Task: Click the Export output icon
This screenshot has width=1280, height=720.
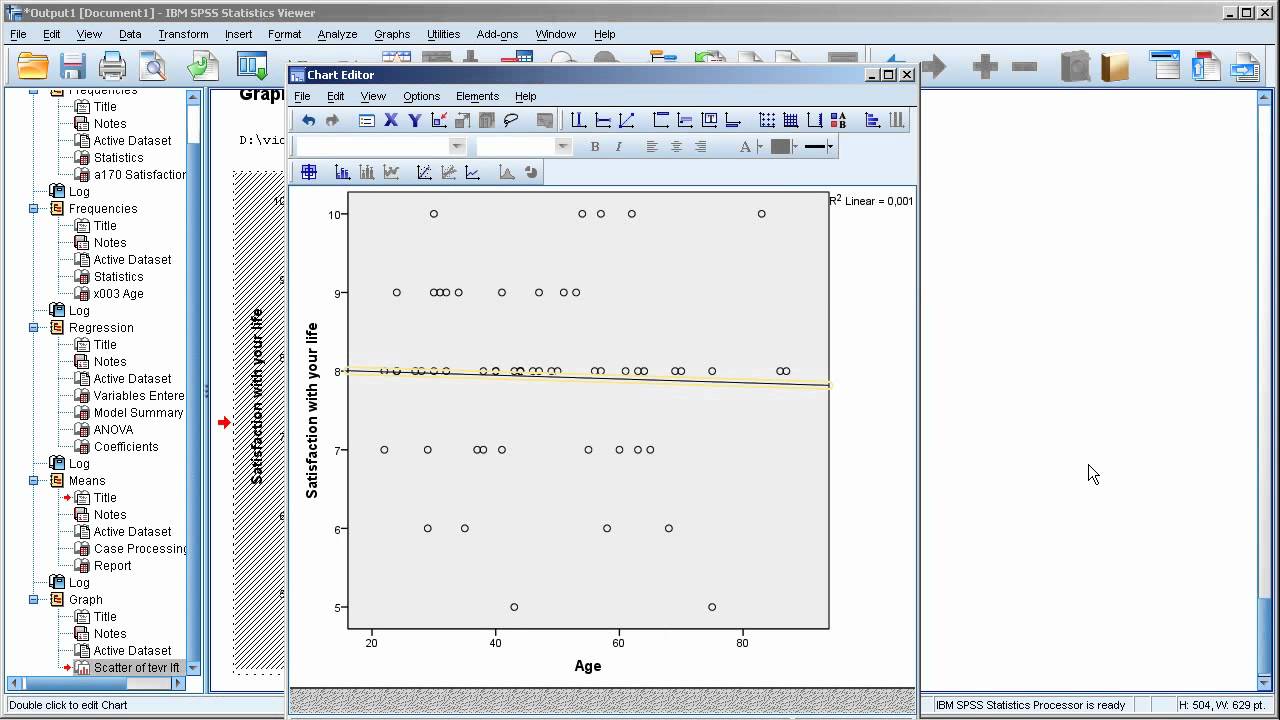Action: [203, 67]
